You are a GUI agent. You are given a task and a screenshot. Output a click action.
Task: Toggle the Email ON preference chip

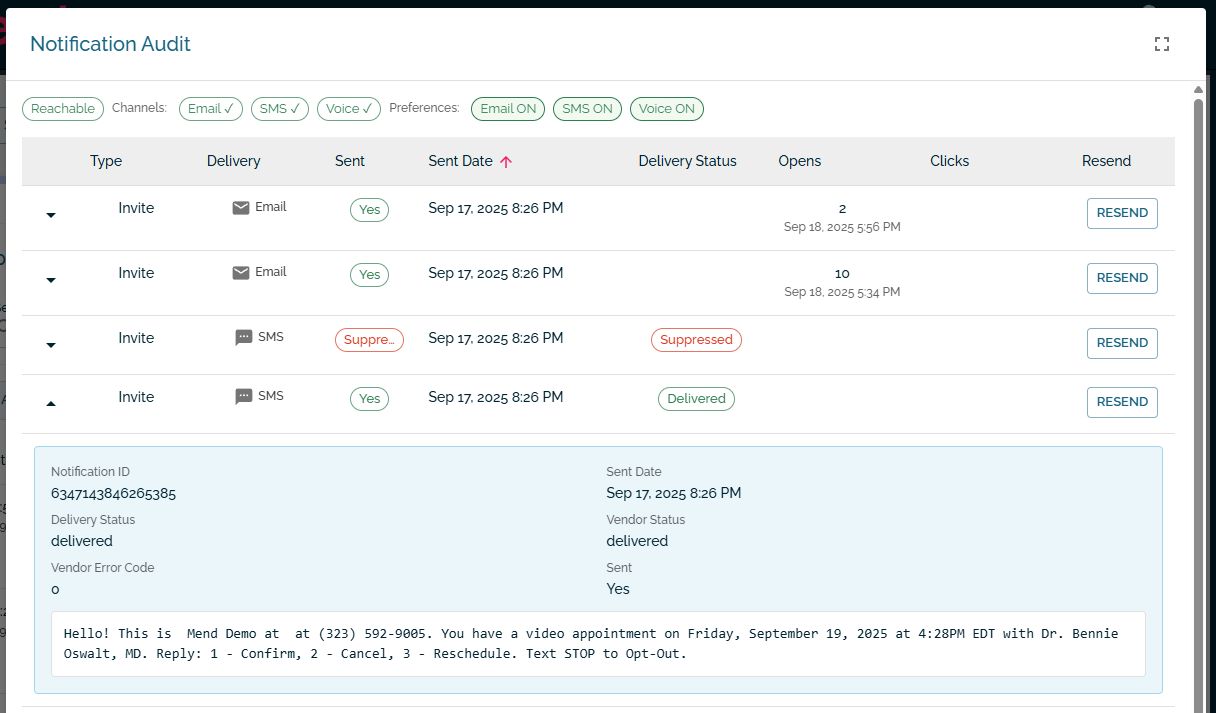point(508,109)
